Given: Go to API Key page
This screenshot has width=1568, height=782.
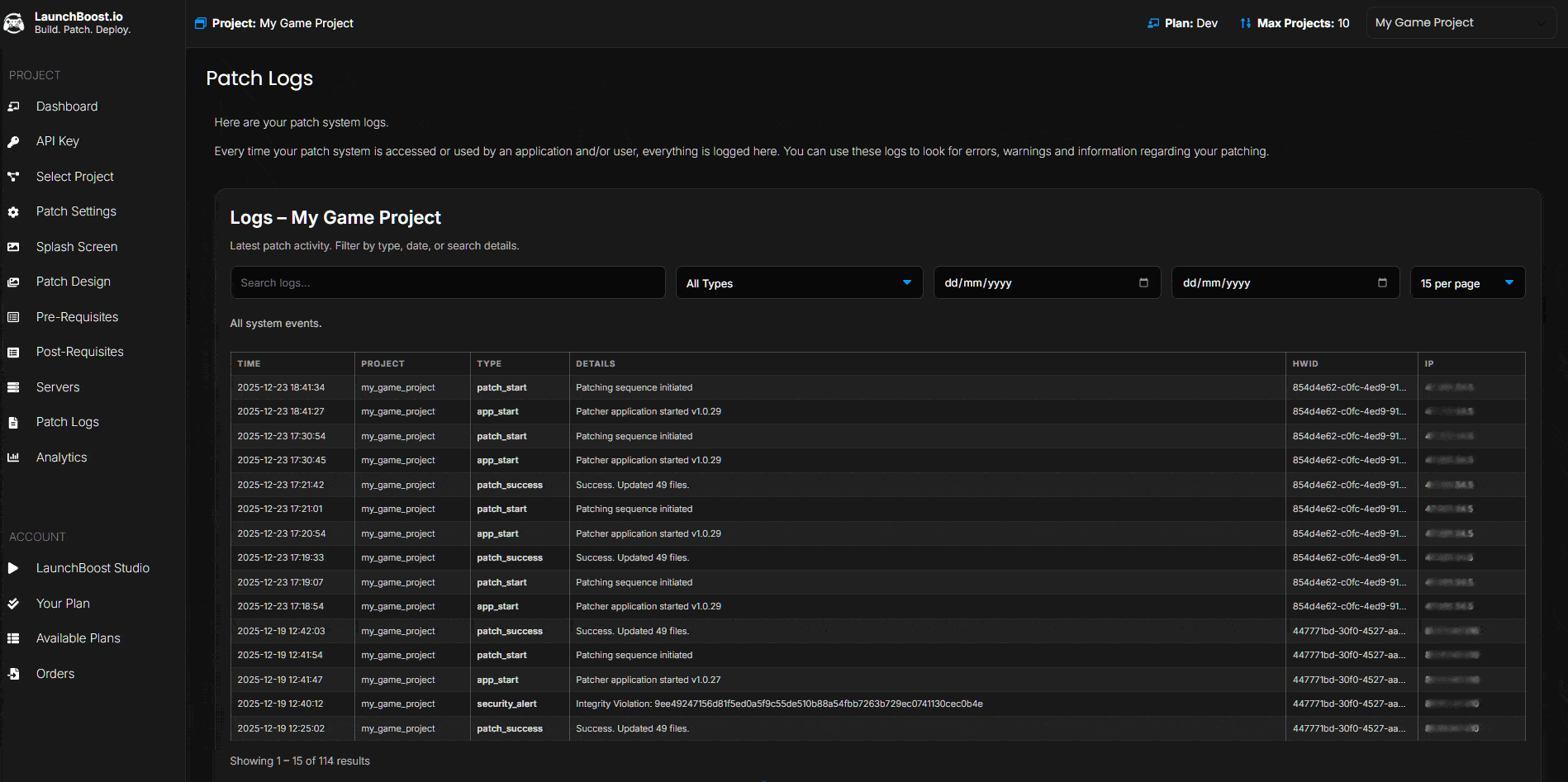Looking at the screenshot, I should pos(58,141).
